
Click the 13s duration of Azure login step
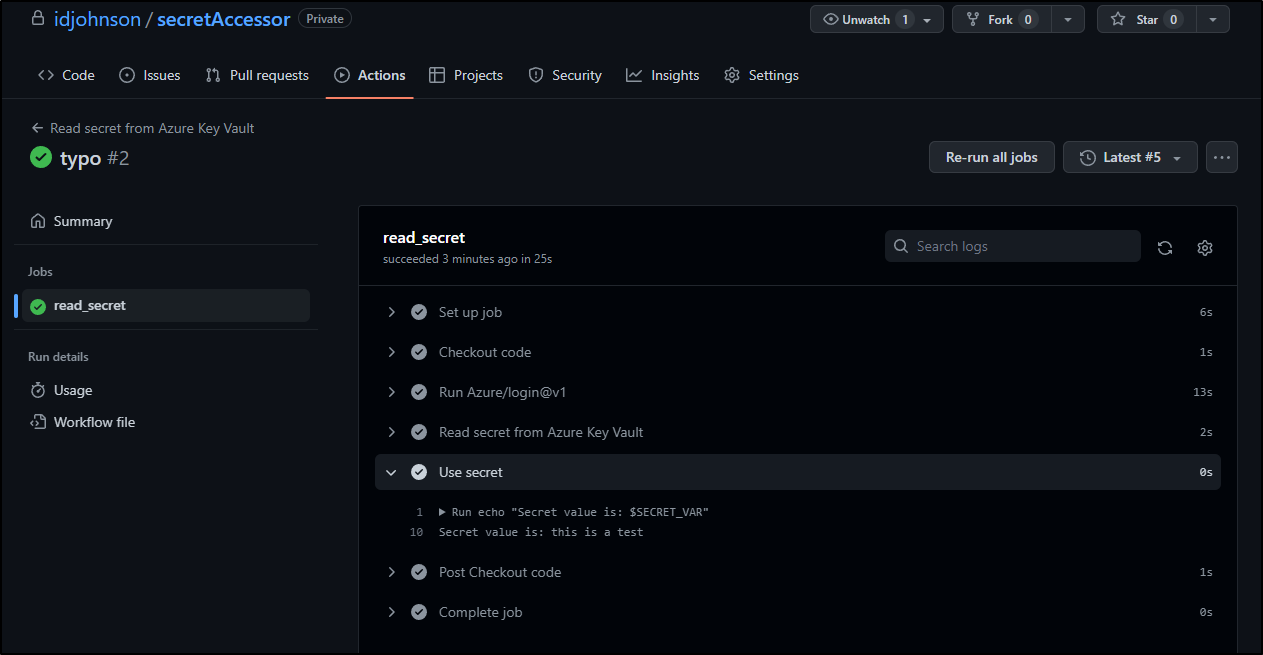(1203, 392)
